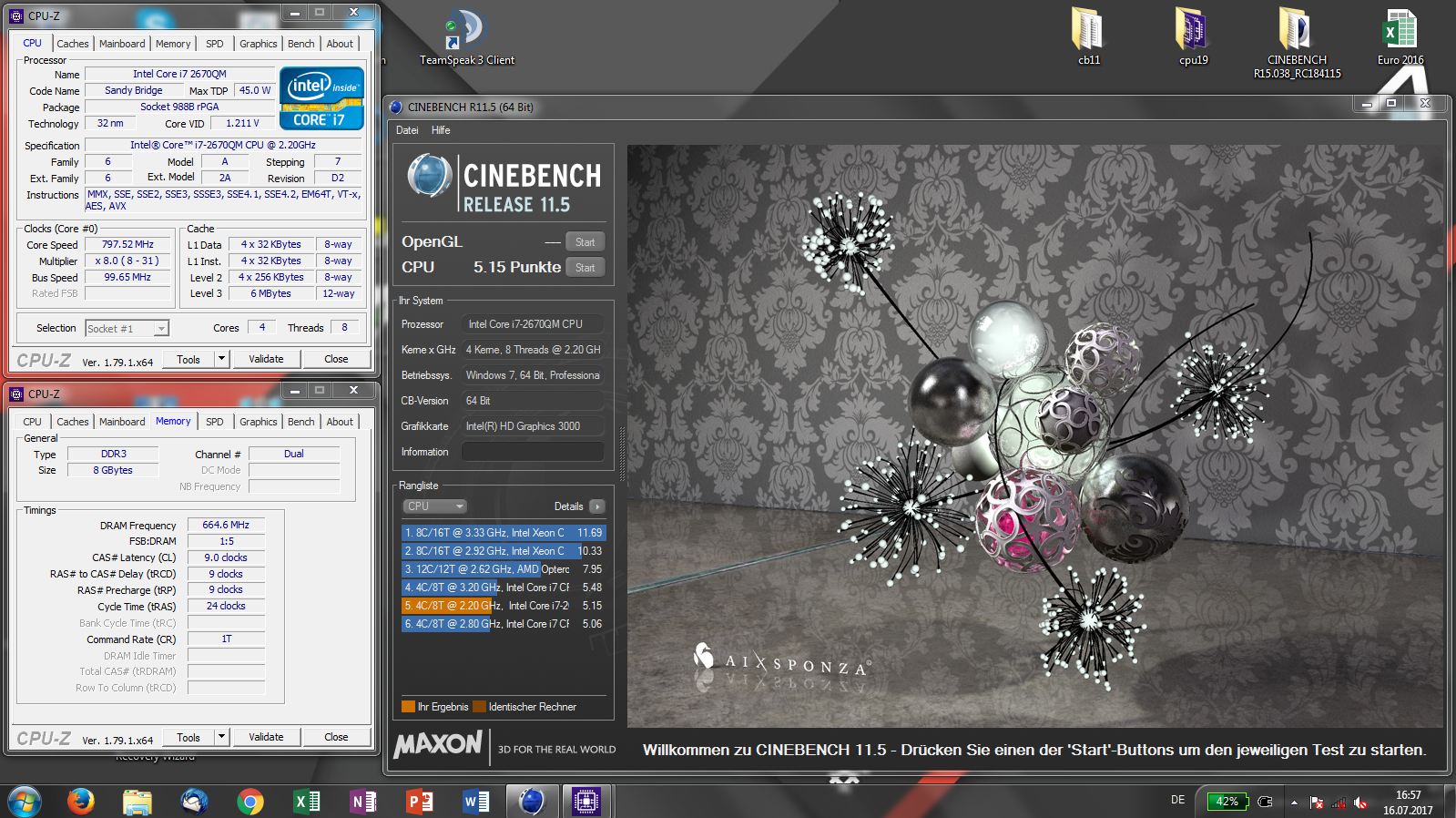
Task: Click the Ihr Ergebnis orange swatch
Action: pyautogui.click(x=408, y=707)
